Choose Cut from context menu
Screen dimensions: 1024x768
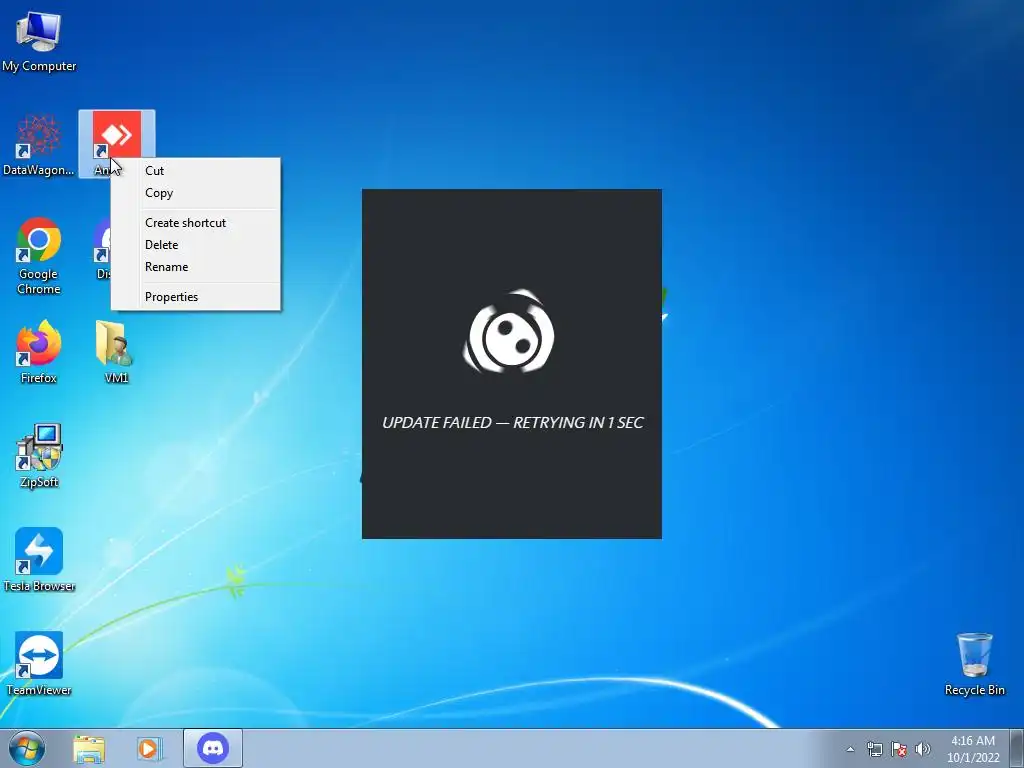[x=196, y=170]
